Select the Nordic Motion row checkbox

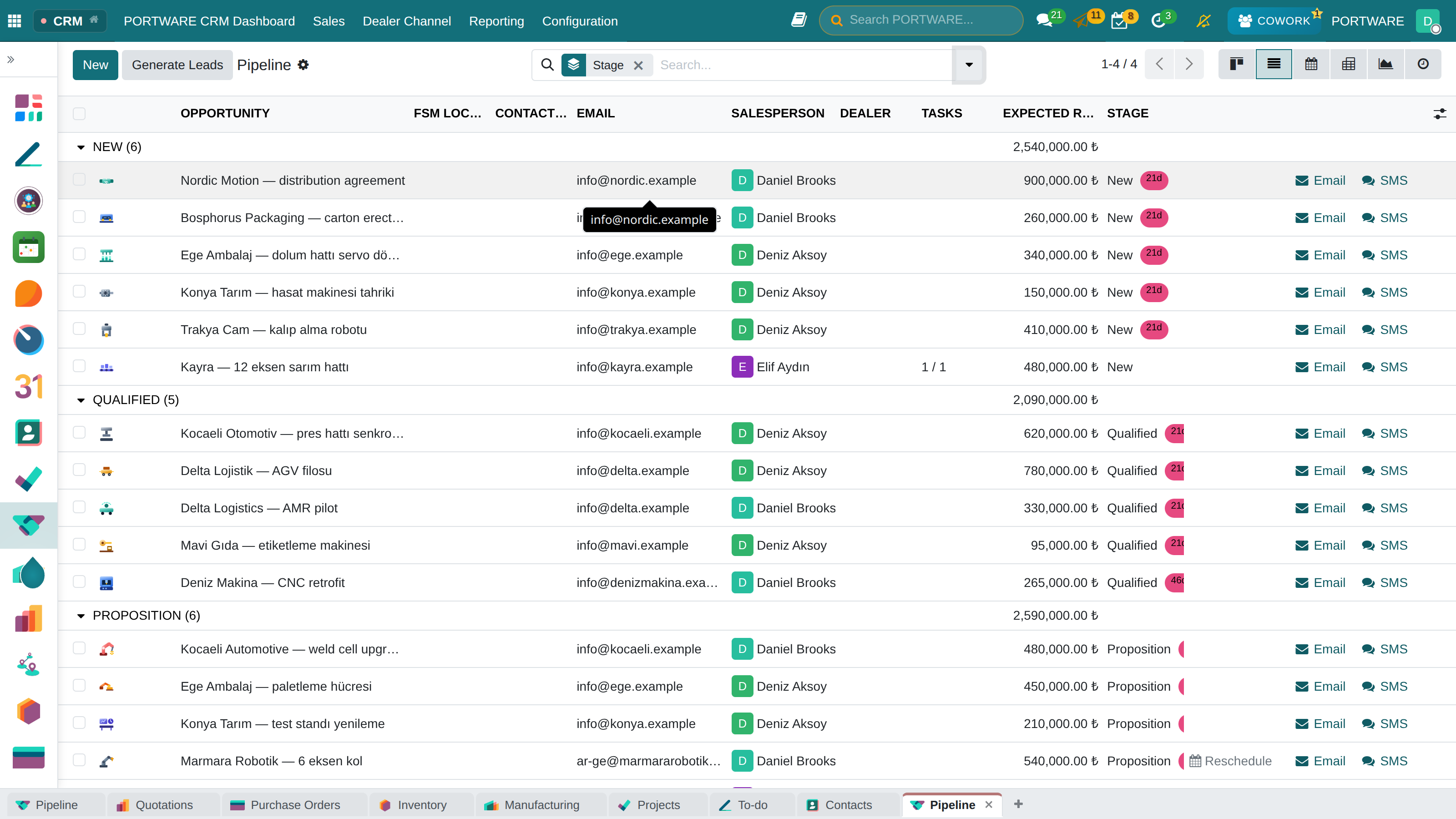pyautogui.click(x=79, y=180)
